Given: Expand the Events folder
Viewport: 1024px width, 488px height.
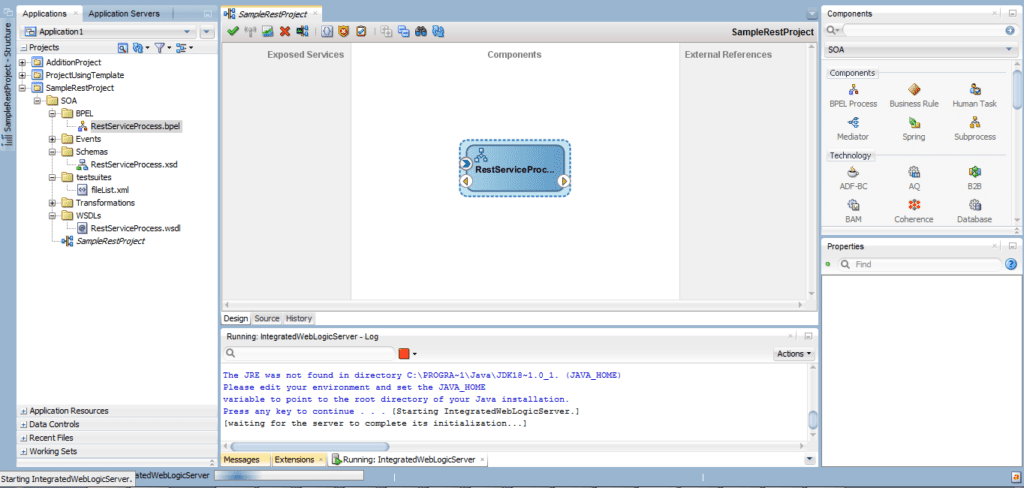Looking at the screenshot, I should pos(52,139).
